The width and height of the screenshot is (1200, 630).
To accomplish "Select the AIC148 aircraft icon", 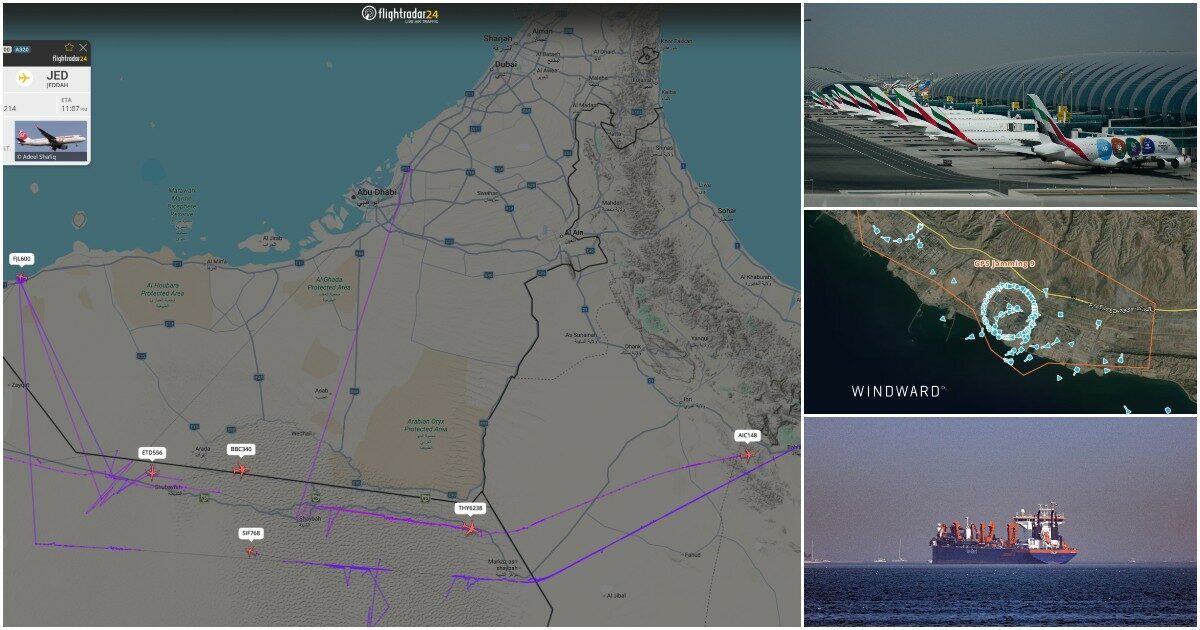I will [747, 454].
